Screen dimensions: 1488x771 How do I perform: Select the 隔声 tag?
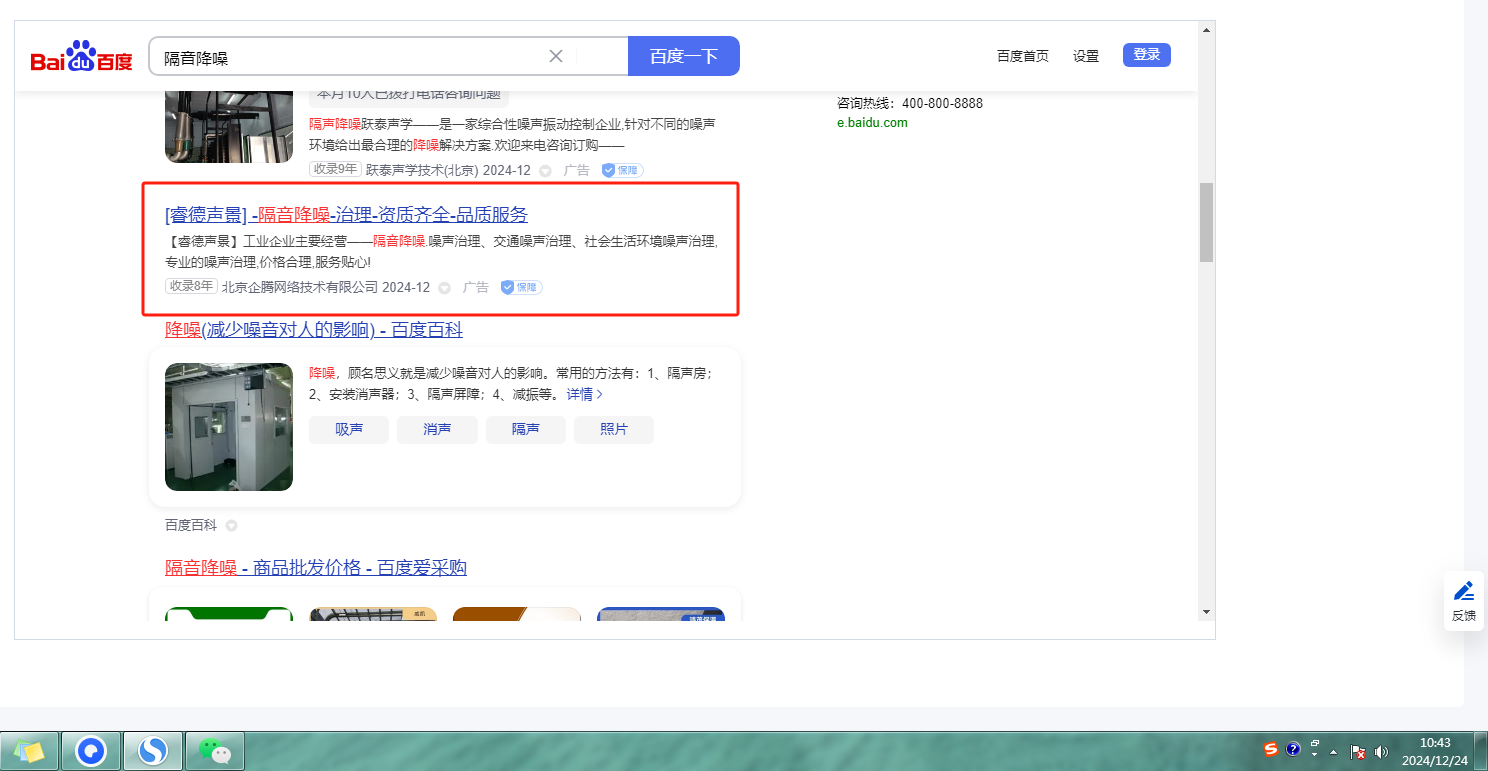(x=525, y=430)
